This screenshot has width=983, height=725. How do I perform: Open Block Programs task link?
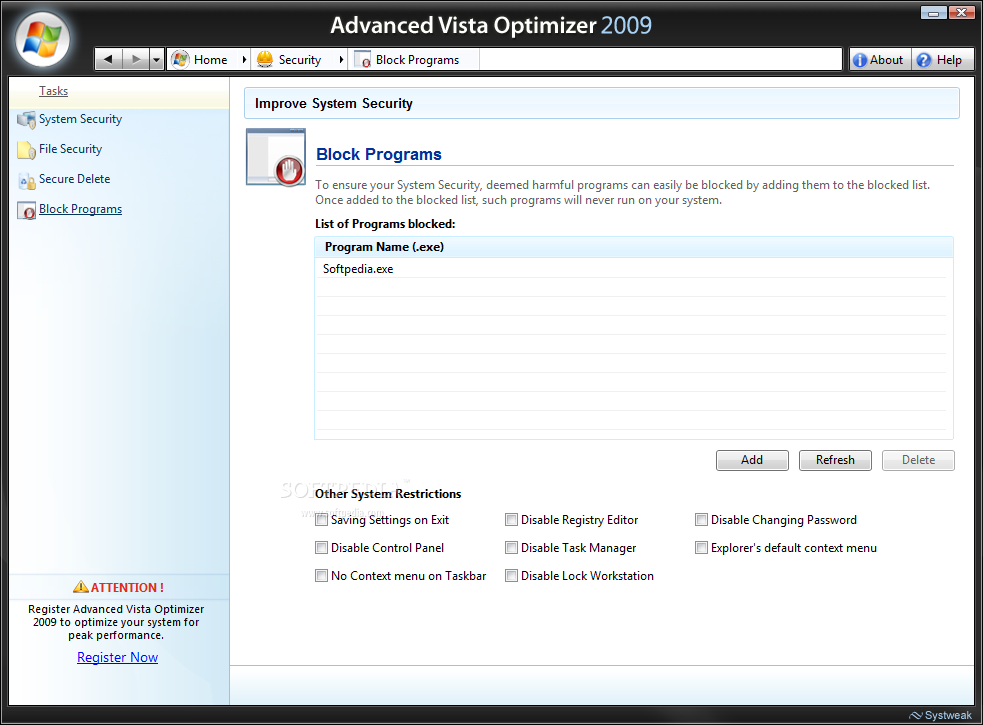click(x=80, y=209)
